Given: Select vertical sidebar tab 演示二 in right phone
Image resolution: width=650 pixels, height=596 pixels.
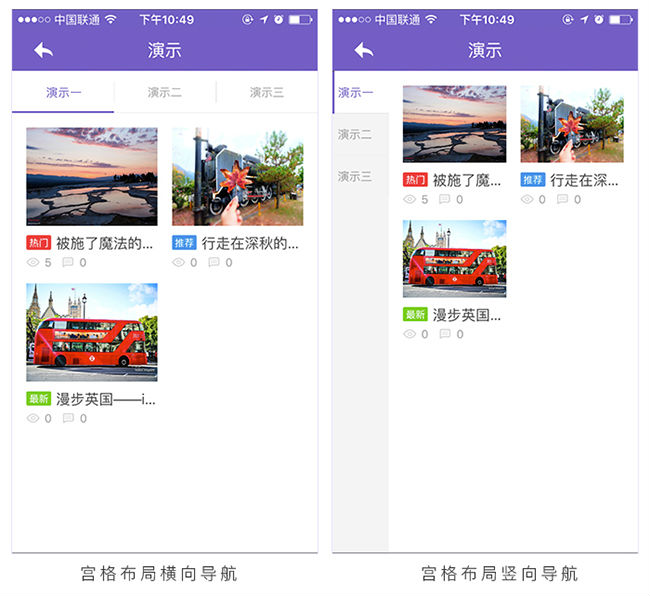Looking at the screenshot, I should click(355, 135).
